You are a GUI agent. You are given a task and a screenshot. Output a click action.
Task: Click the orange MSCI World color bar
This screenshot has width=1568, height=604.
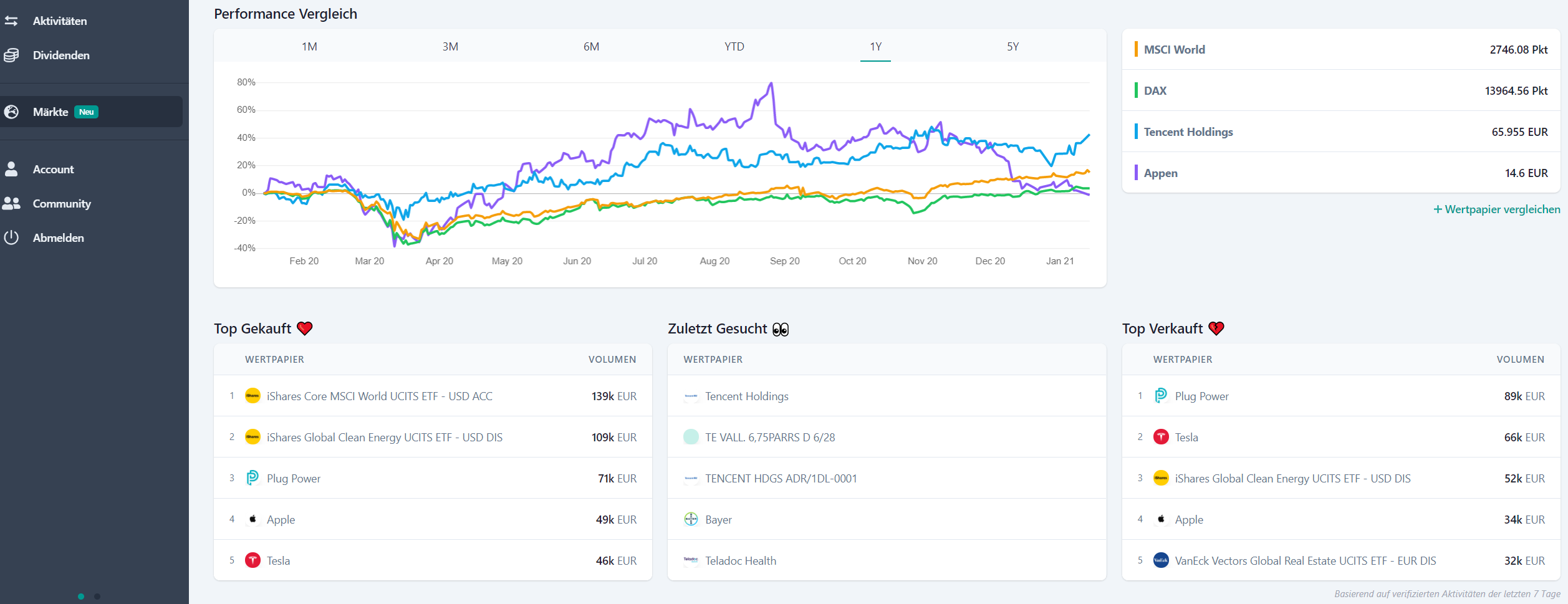click(1136, 49)
